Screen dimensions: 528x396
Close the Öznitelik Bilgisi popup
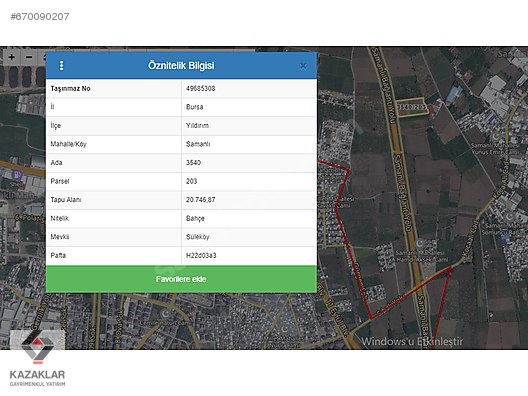[x=303, y=66]
